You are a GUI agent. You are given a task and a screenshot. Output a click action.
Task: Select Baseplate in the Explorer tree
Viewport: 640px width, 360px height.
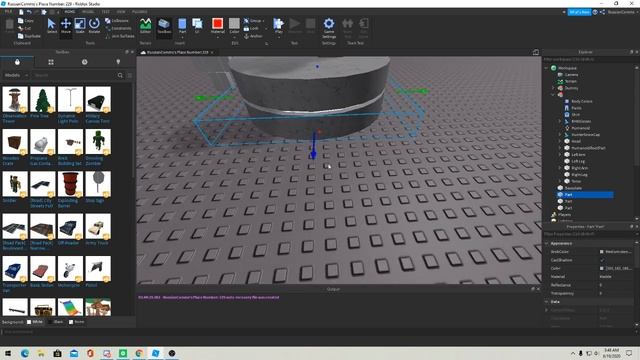[570, 188]
